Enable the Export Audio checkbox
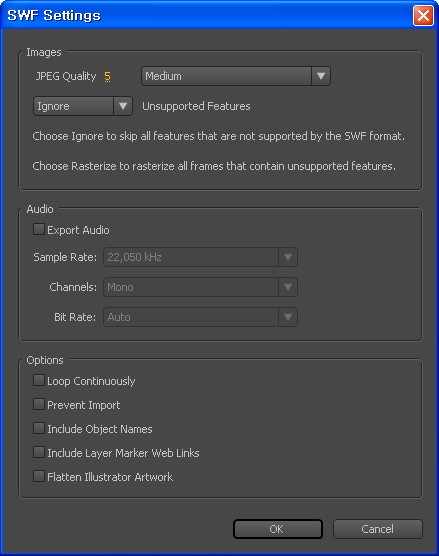 pyautogui.click(x=39, y=229)
